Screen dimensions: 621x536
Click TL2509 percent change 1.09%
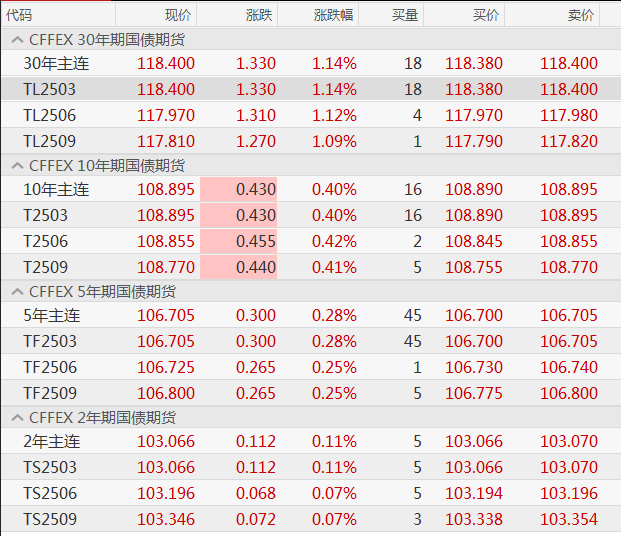coord(334,141)
